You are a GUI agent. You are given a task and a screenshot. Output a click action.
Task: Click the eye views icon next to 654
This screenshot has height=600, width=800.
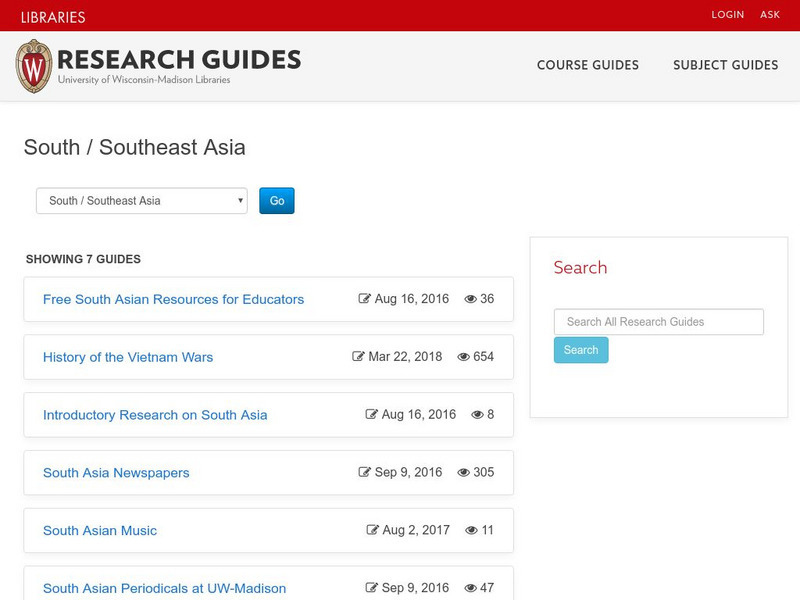click(463, 357)
